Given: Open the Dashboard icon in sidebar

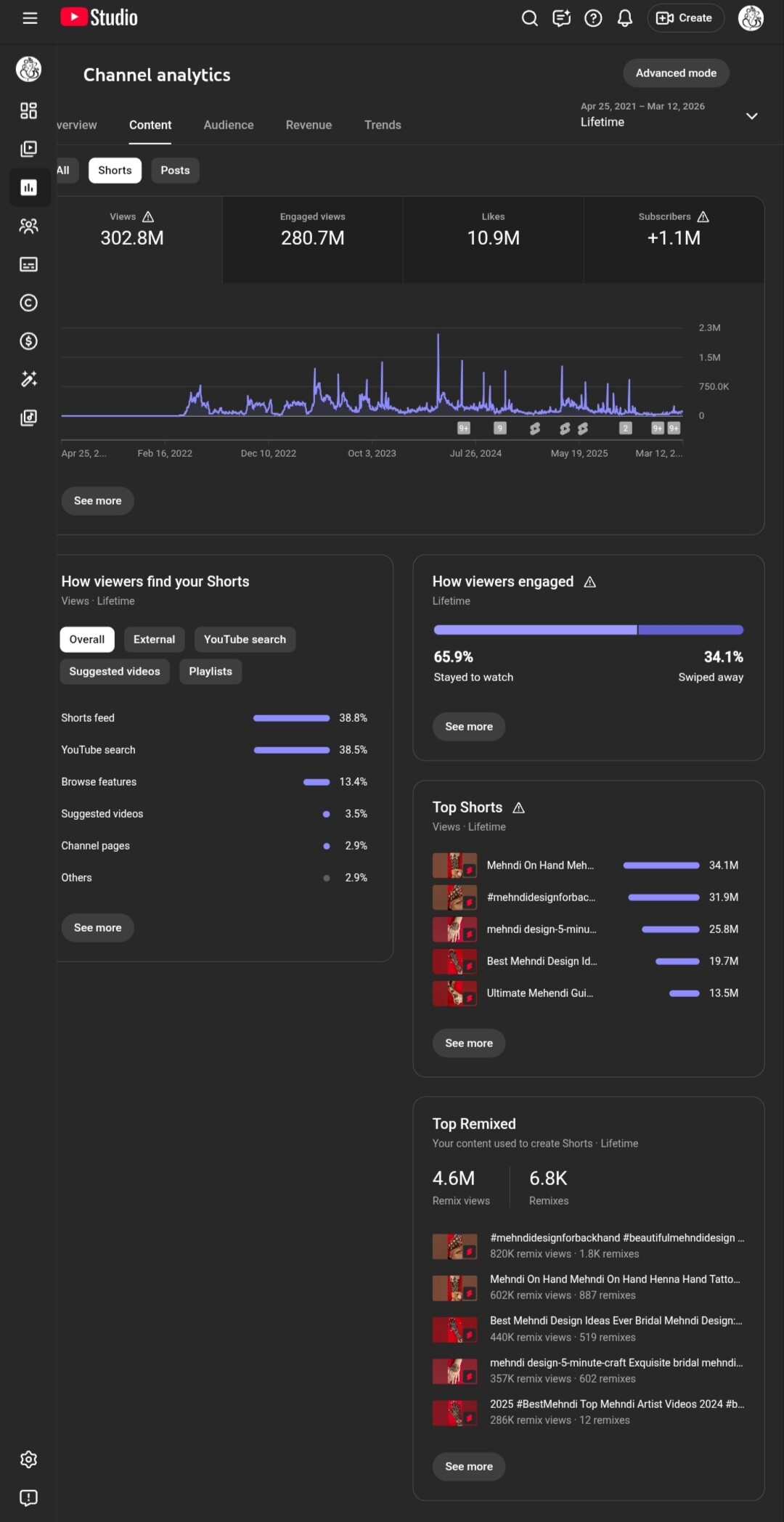Looking at the screenshot, I should coord(28,111).
